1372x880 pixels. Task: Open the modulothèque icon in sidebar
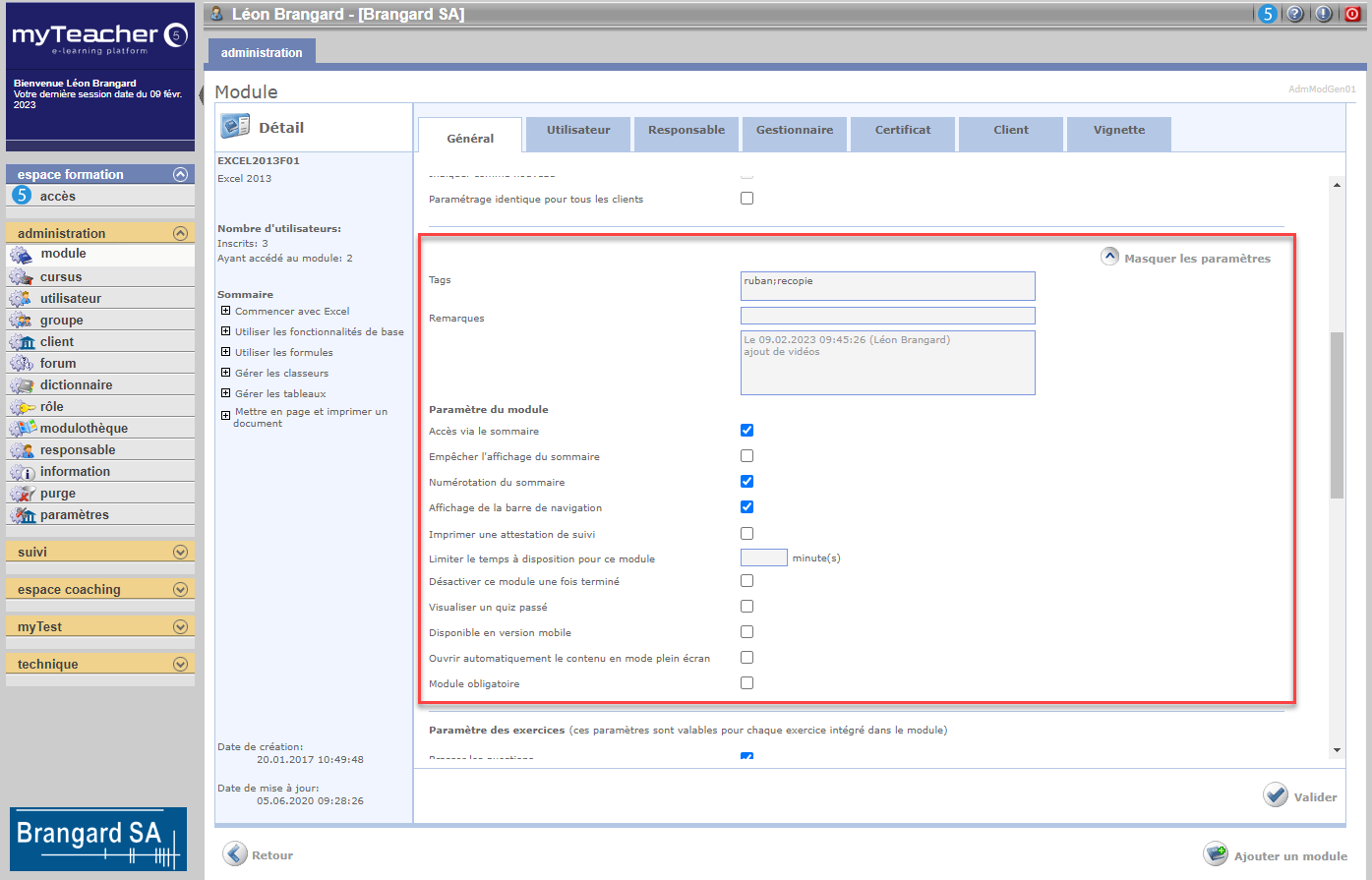pyautogui.click(x=22, y=429)
